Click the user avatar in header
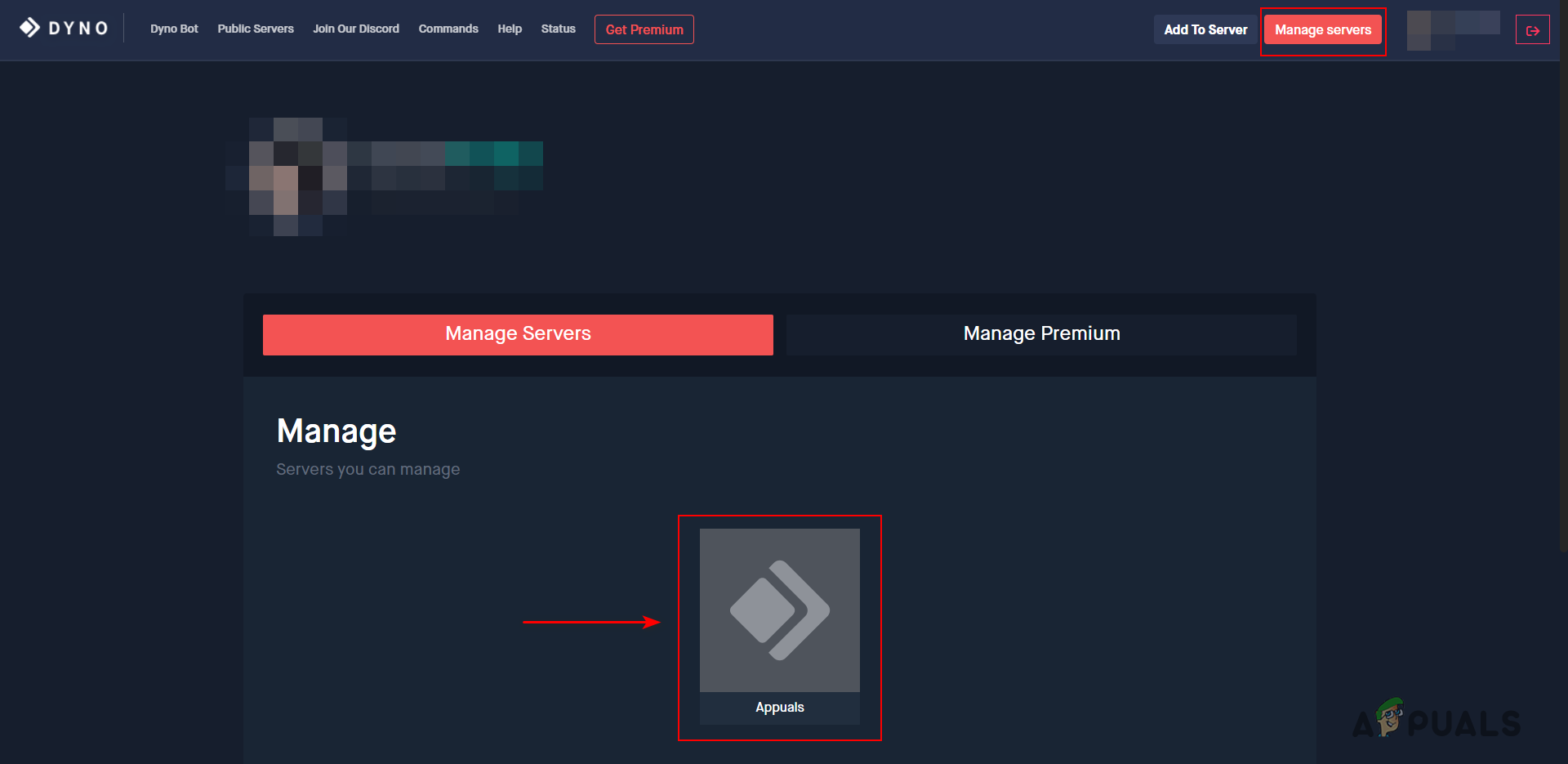This screenshot has width=1568, height=764. [x=1419, y=30]
